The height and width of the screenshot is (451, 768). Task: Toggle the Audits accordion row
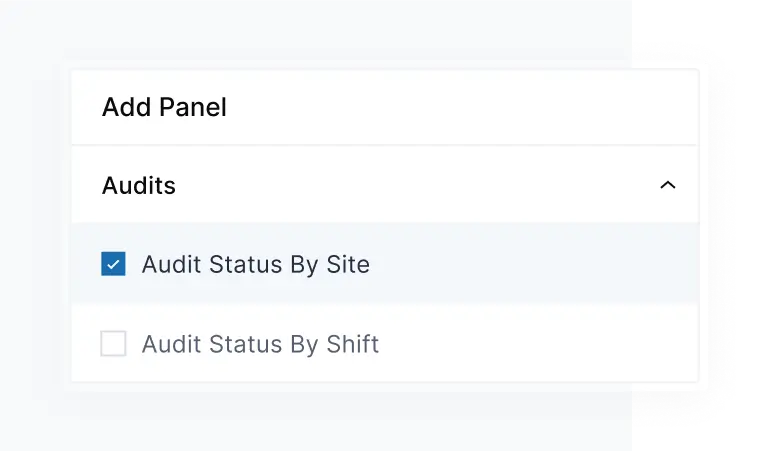click(x=384, y=185)
